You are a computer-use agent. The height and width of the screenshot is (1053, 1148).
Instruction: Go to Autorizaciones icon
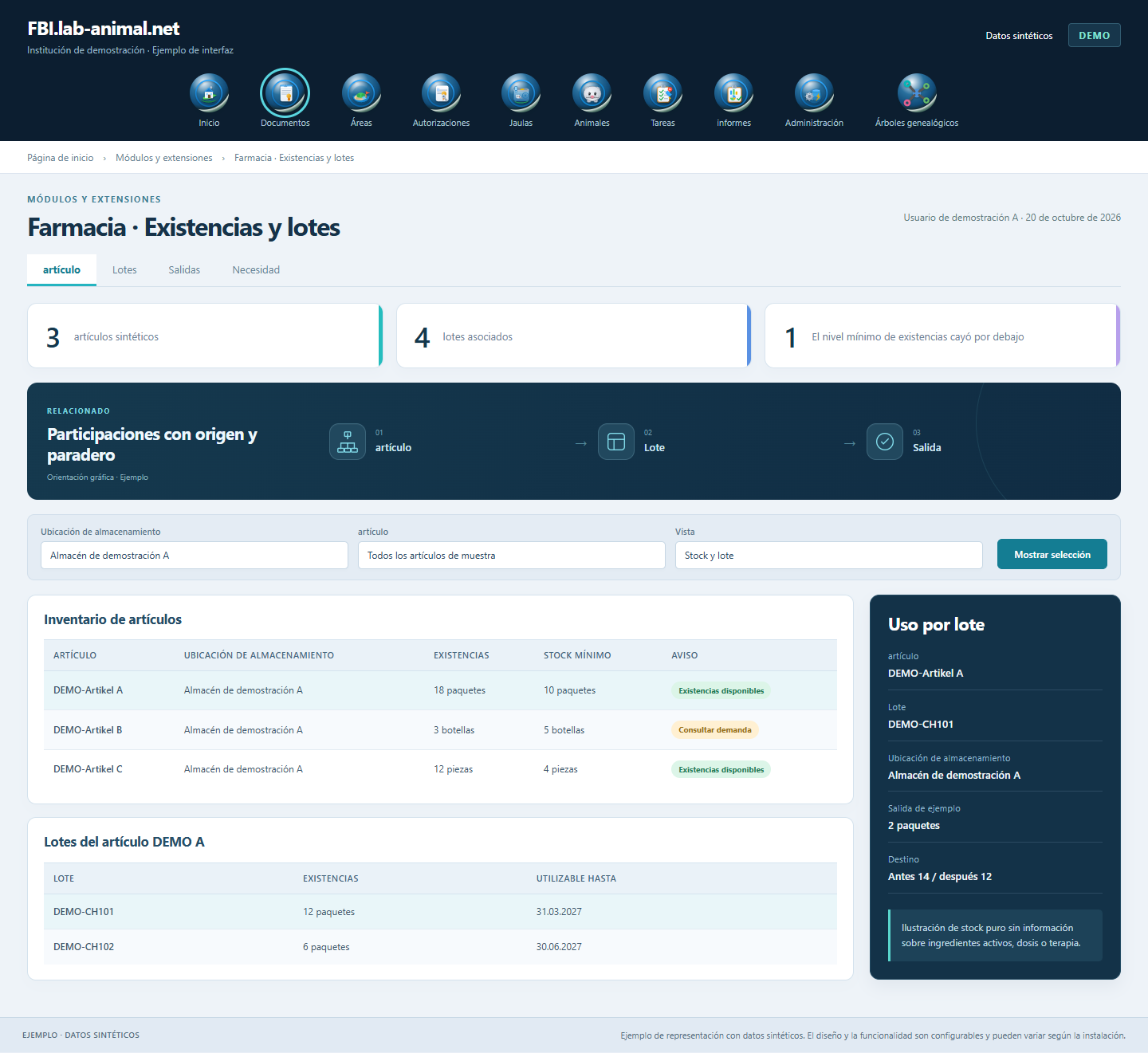[x=441, y=93]
